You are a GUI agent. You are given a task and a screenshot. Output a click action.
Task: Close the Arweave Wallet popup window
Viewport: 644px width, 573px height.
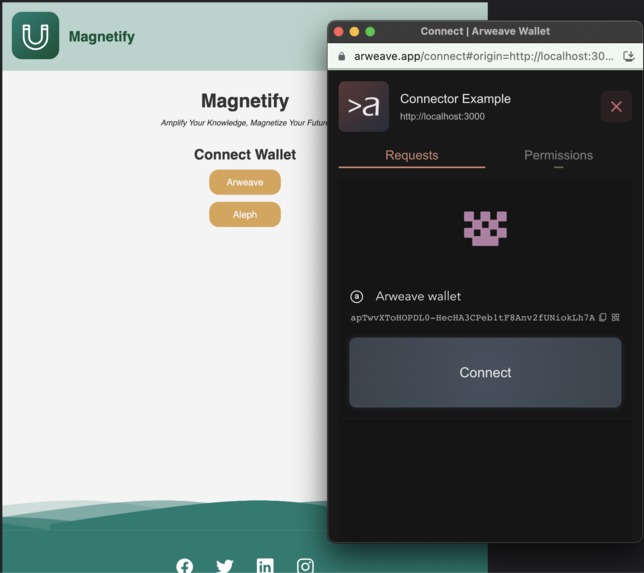338,32
